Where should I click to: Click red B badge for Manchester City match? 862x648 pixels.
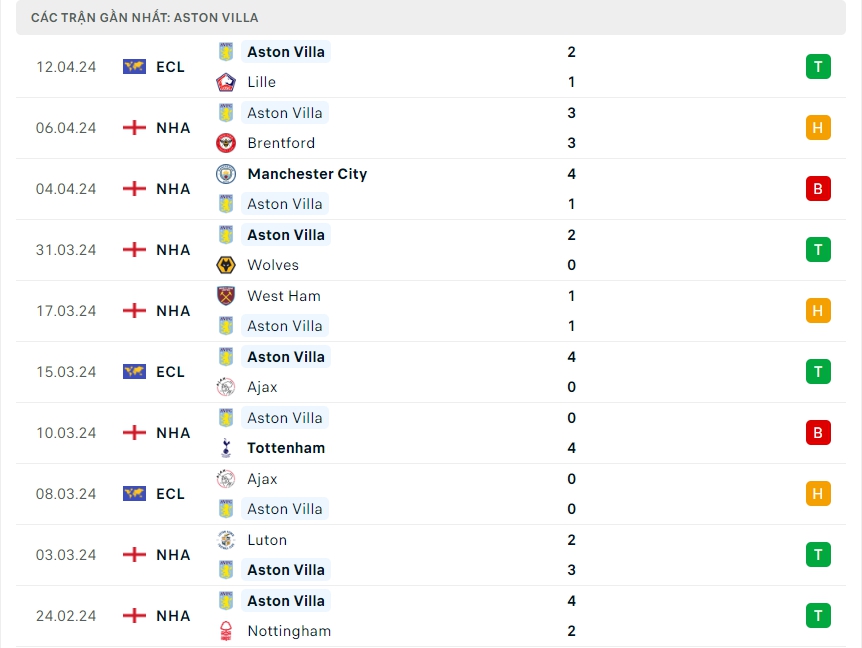818,189
